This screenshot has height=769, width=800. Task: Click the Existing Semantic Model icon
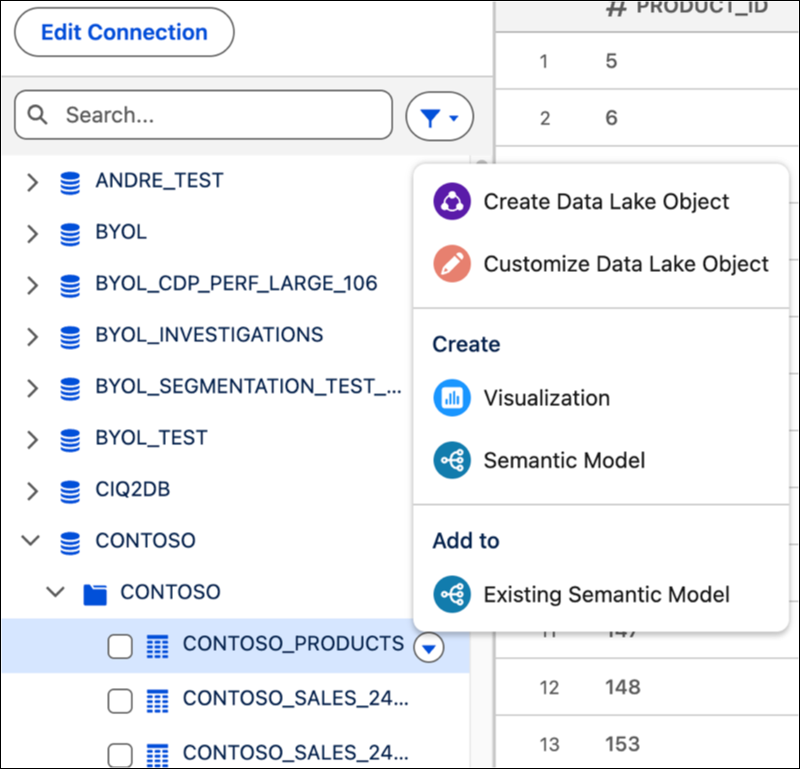pyautogui.click(x=452, y=594)
